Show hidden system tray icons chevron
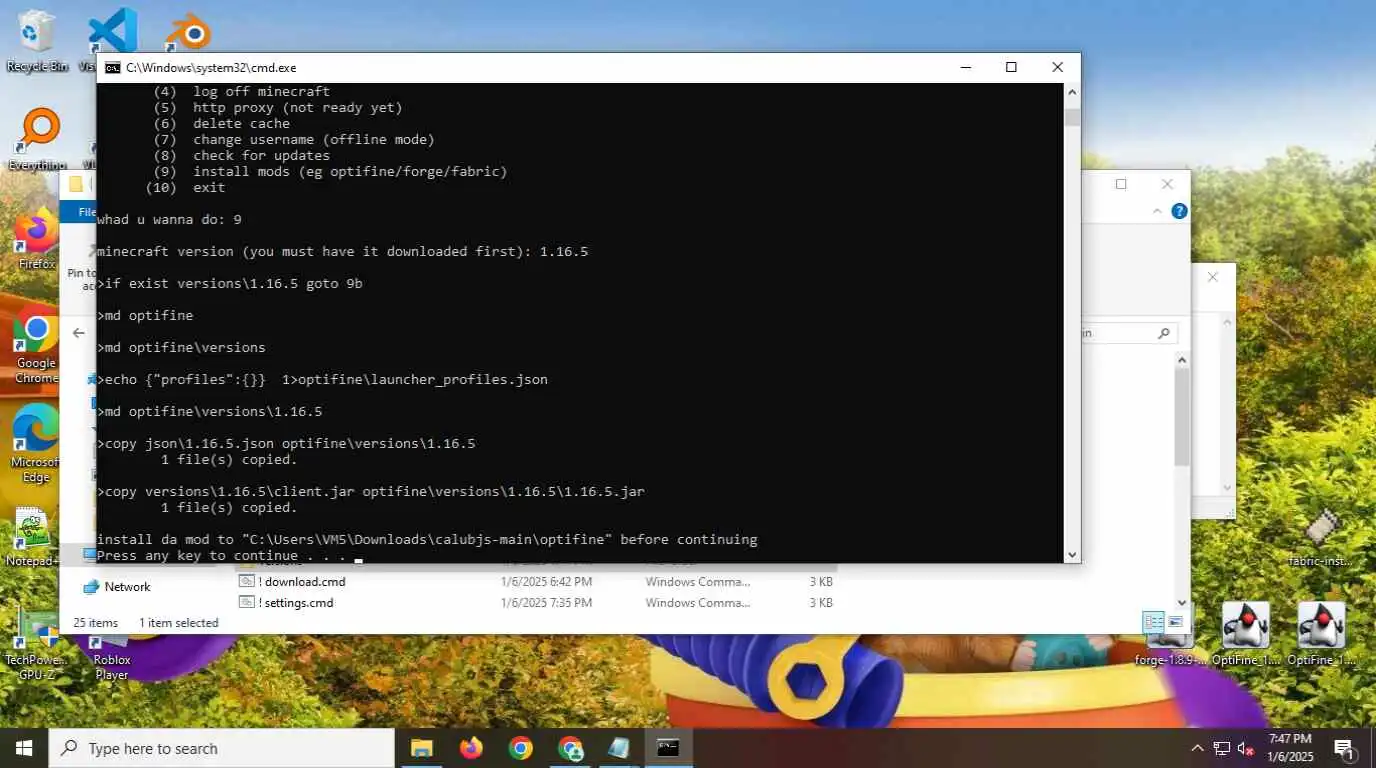Image resolution: width=1376 pixels, height=768 pixels. (1197, 748)
